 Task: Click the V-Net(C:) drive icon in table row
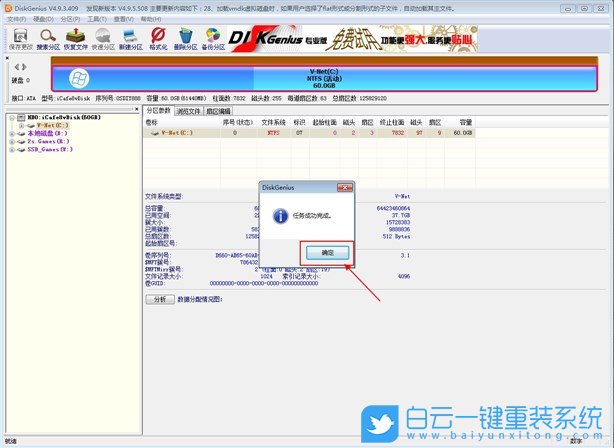pyautogui.click(x=155, y=133)
